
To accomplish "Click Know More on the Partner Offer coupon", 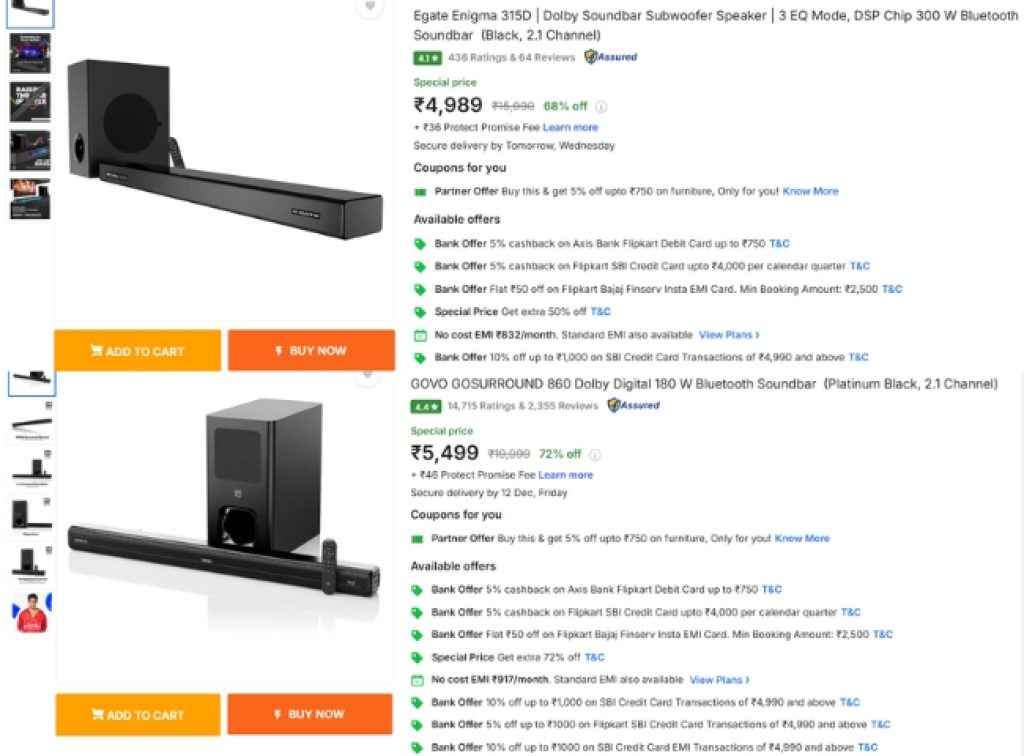I will click(811, 190).
